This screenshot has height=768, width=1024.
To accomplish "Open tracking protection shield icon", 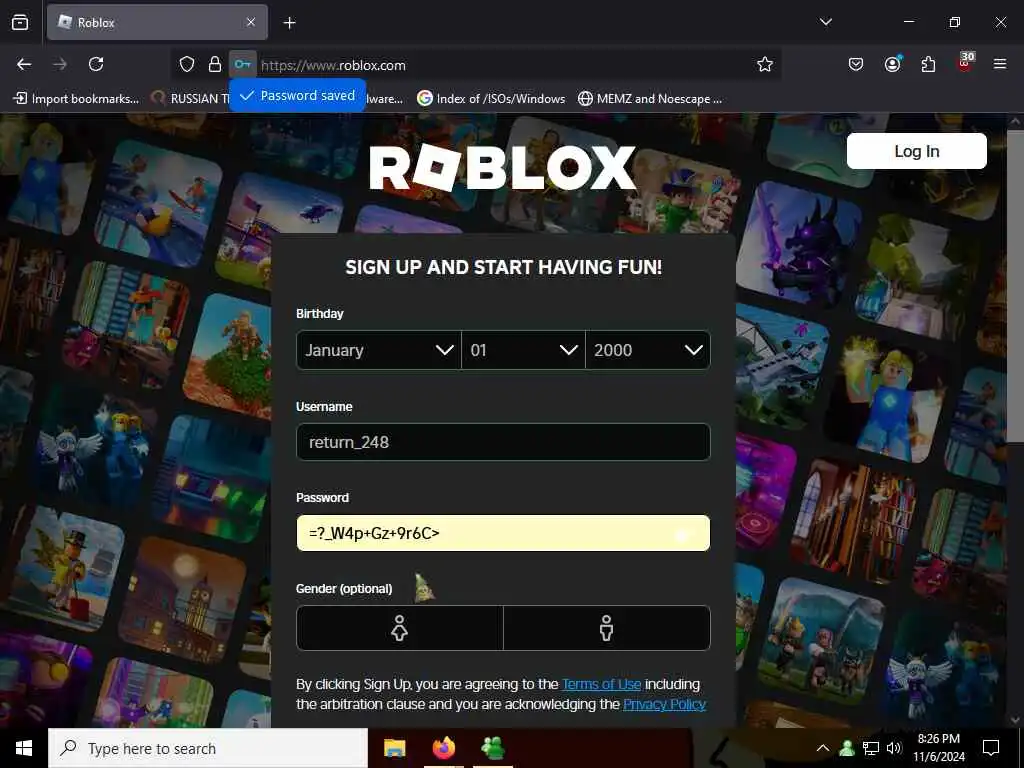I will pyautogui.click(x=187, y=64).
